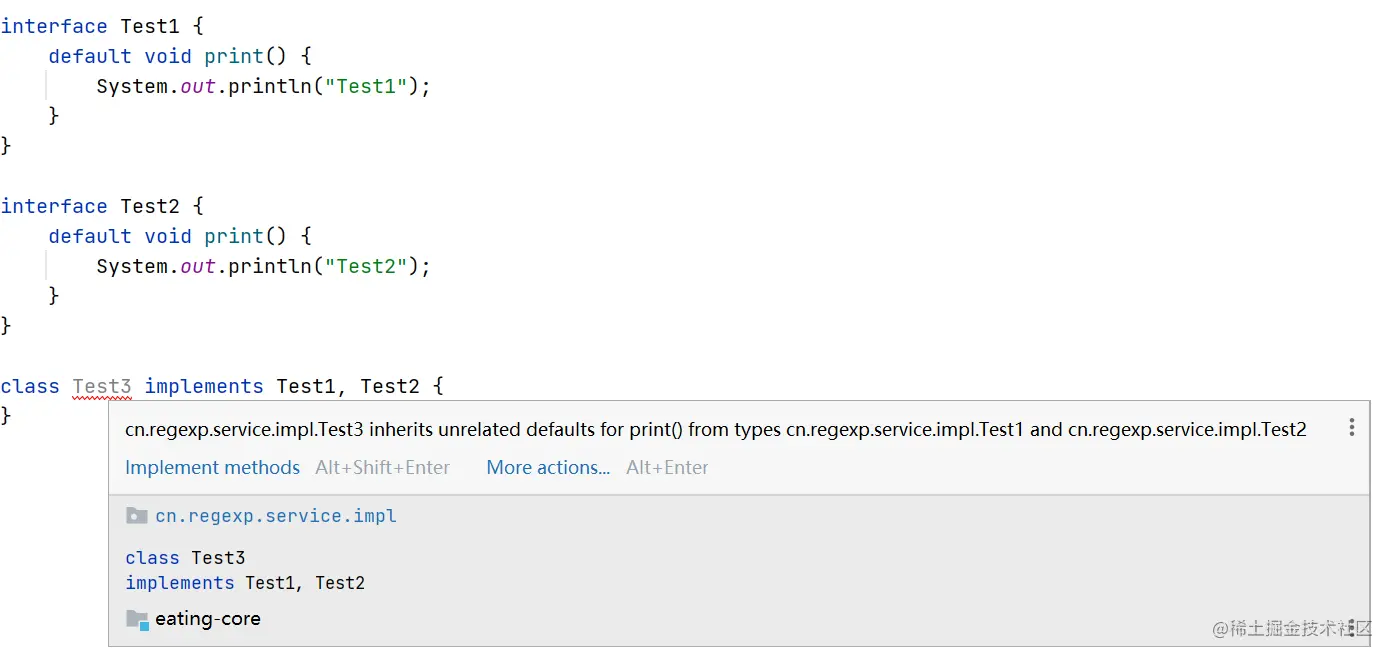Click the "Test2" string literal
Viewport: 1392px width, 658px height.
tap(367, 266)
